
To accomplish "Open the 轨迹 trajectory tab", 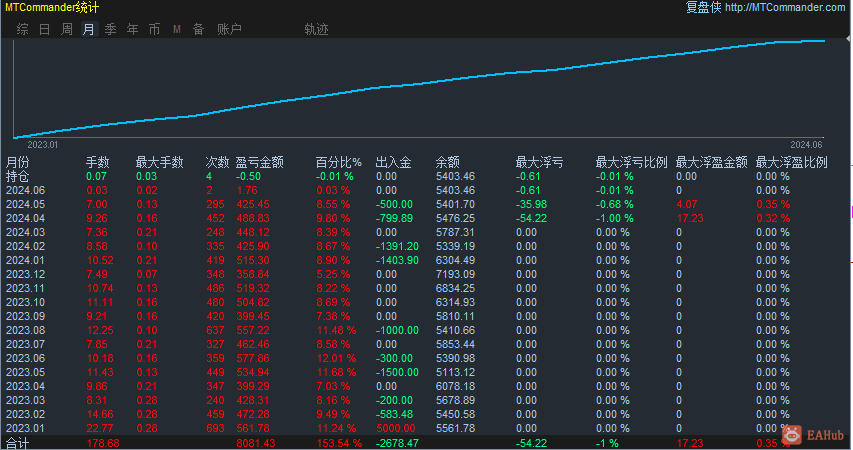I will (316, 29).
